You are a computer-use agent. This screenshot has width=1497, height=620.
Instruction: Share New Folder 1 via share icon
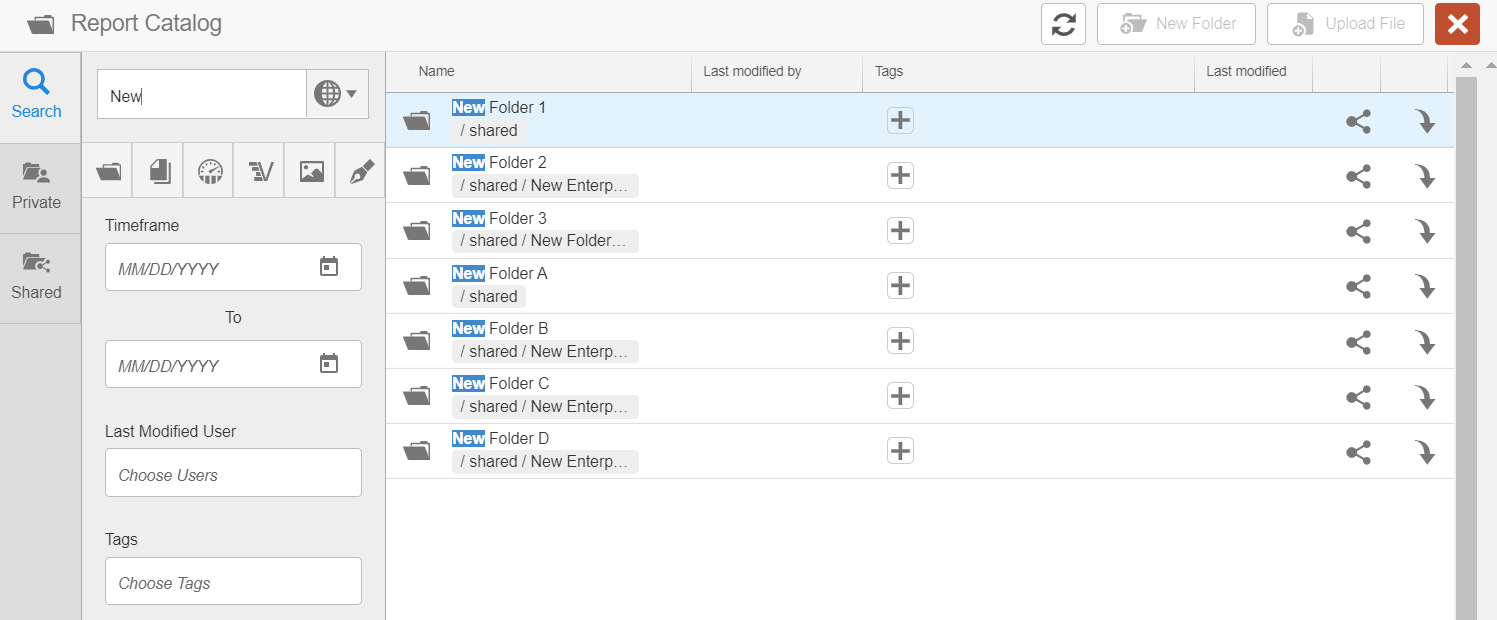[1358, 122]
